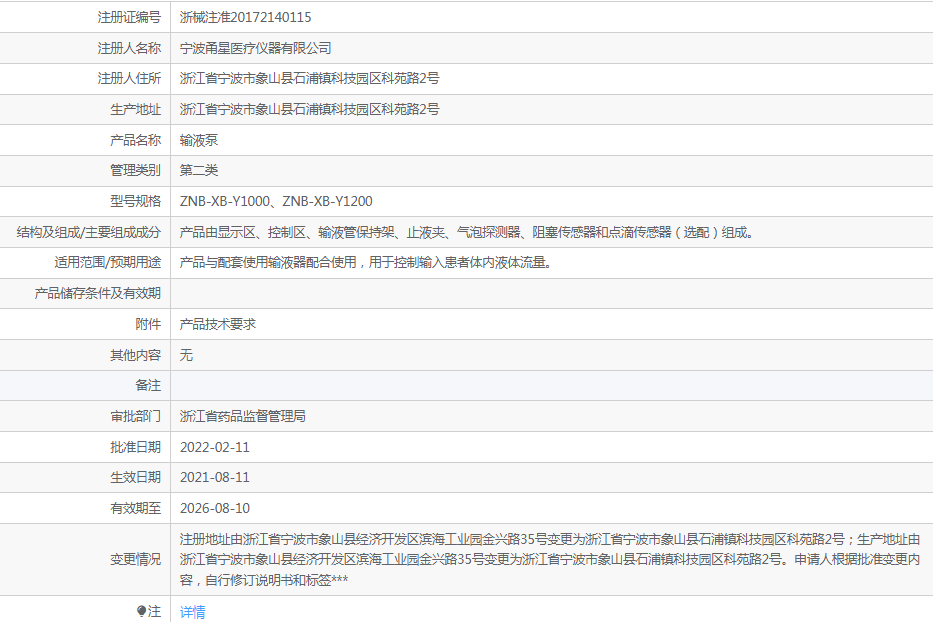This screenshot has width=933, height=622.
Task: Click the 生产地址 label
Action: [x=136, y=110]
